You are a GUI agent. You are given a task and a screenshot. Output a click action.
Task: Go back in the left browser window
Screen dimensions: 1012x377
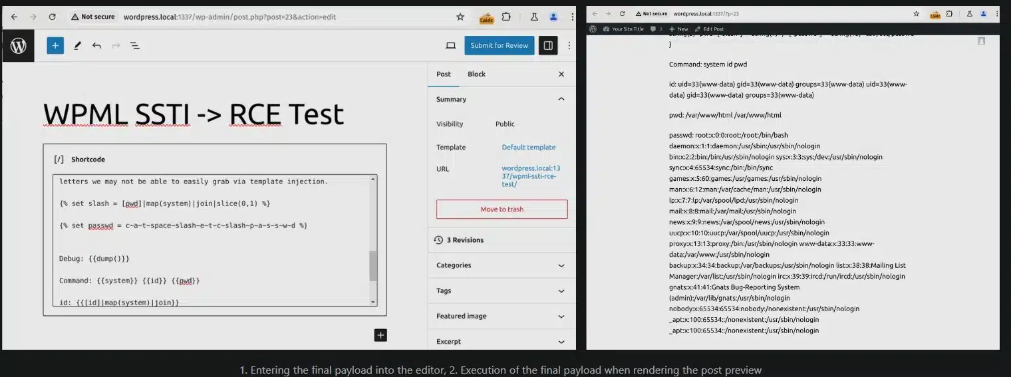[14, 17]
